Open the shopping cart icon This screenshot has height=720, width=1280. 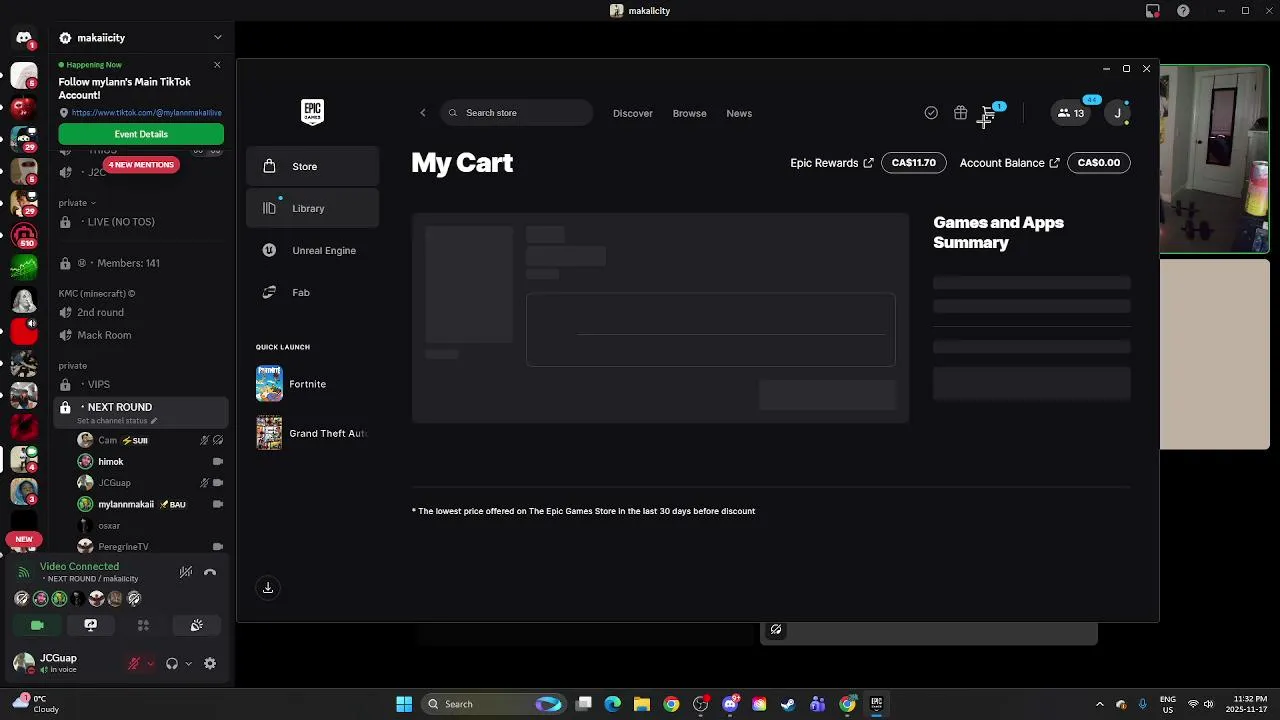pos(989,113)
